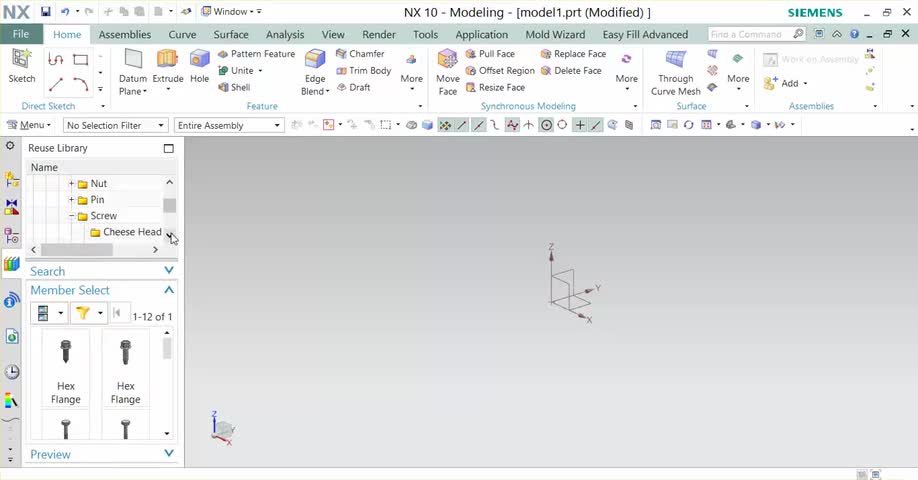Click Replace Face command

pos(573,54)
